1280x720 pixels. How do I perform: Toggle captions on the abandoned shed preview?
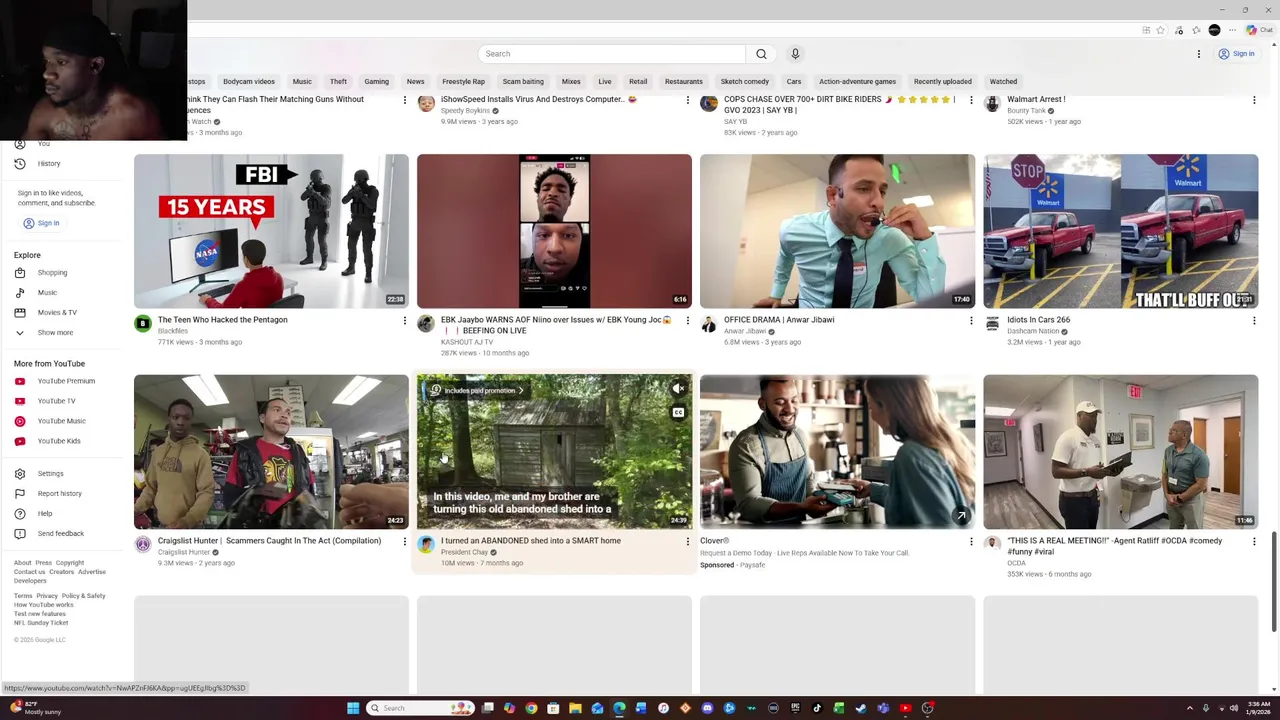pos(678,413)
